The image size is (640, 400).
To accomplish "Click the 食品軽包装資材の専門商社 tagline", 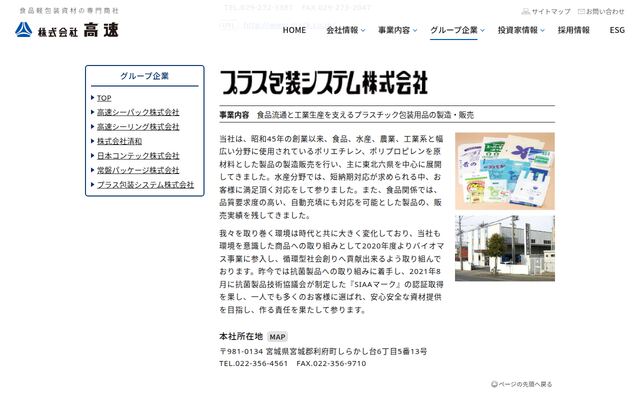I will pos(69,11).
